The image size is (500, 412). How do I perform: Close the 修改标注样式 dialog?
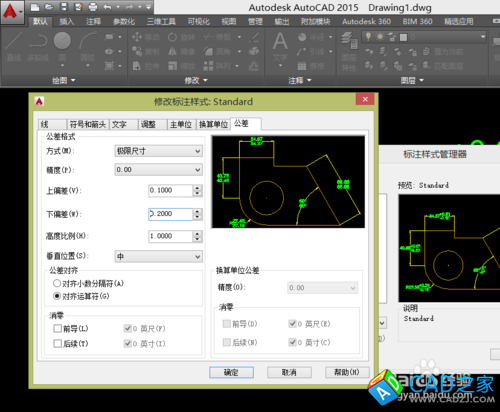click(365, 99)
